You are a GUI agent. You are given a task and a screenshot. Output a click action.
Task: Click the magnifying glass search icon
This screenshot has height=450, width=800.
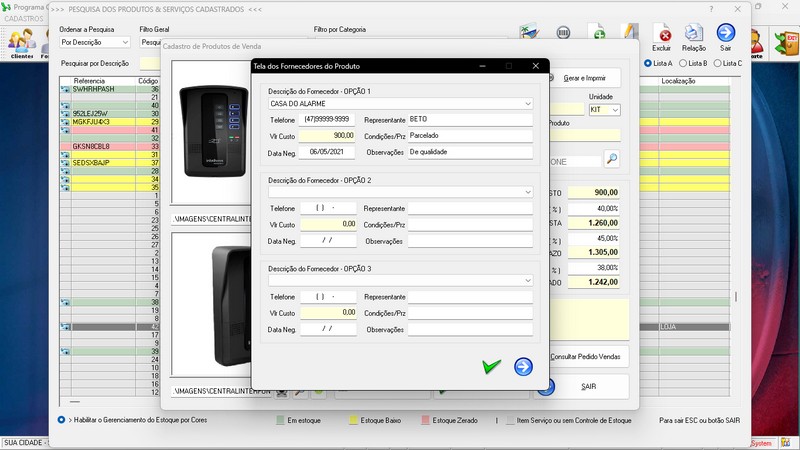click(x=611, y=159)
